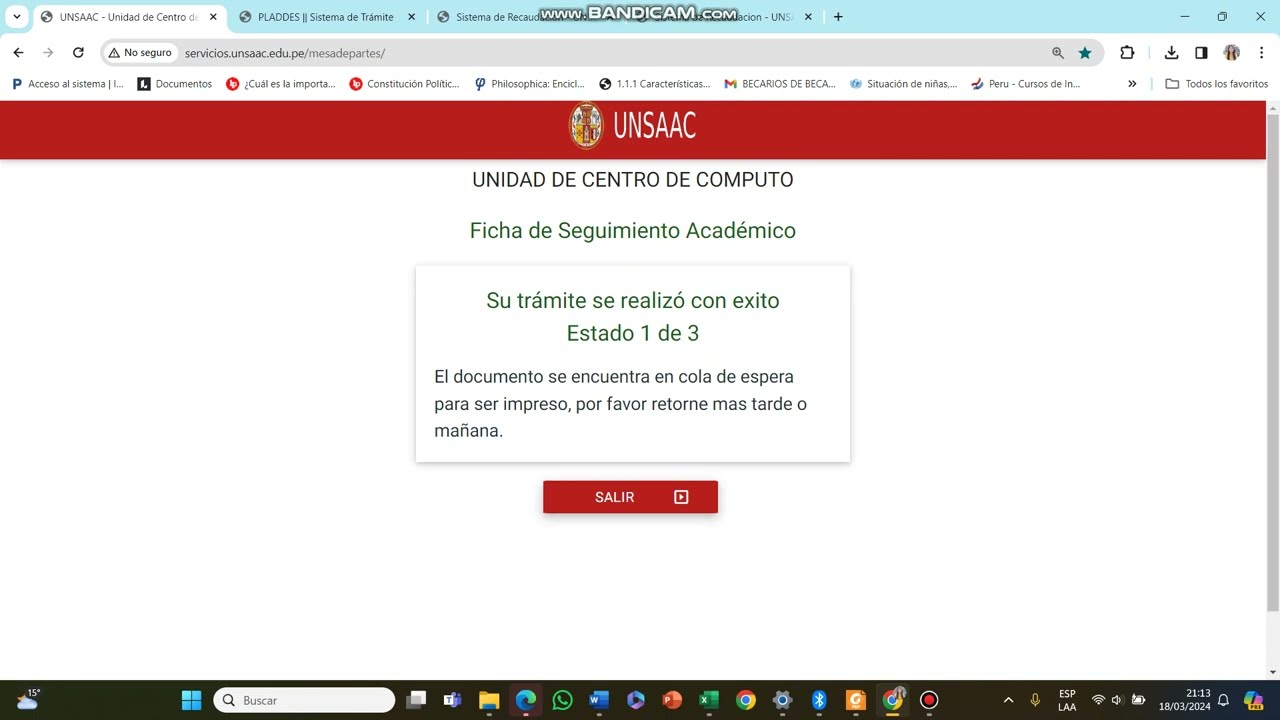
Task: Open the Wi-Fi network tray icon
Action: pyautogui.click(x=1098, y=700)
